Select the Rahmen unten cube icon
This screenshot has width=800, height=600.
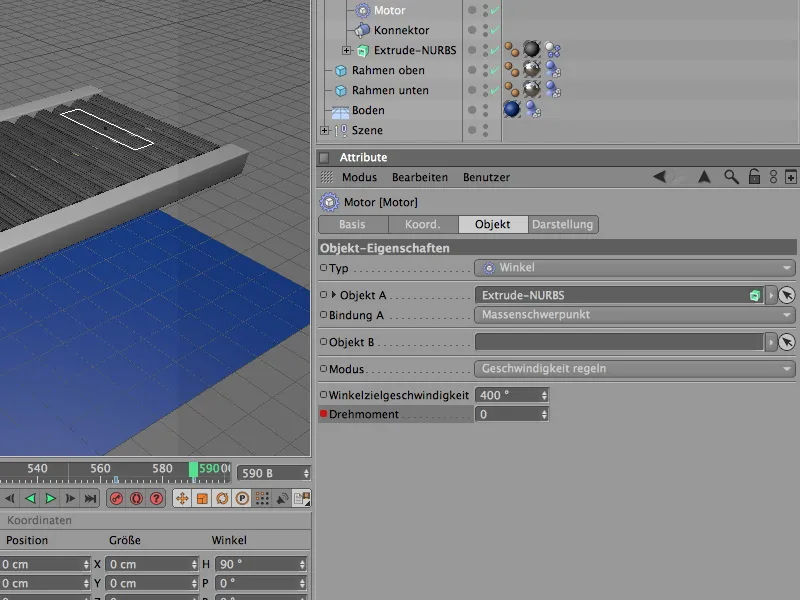[341, 90]
